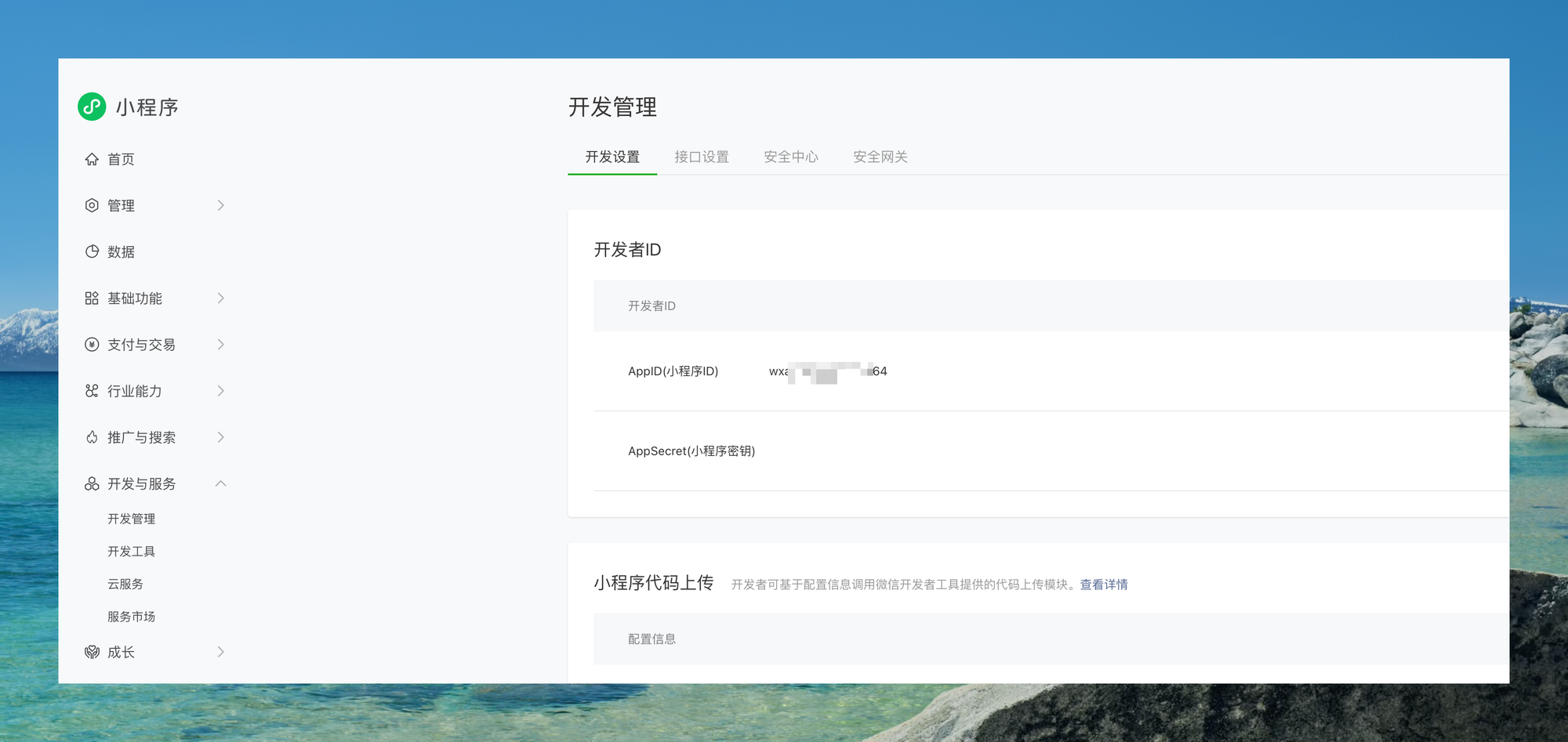Collapse the 开发与服务 section chevron
Viewport: 1568px width, 742px height.
coord(220,483)
